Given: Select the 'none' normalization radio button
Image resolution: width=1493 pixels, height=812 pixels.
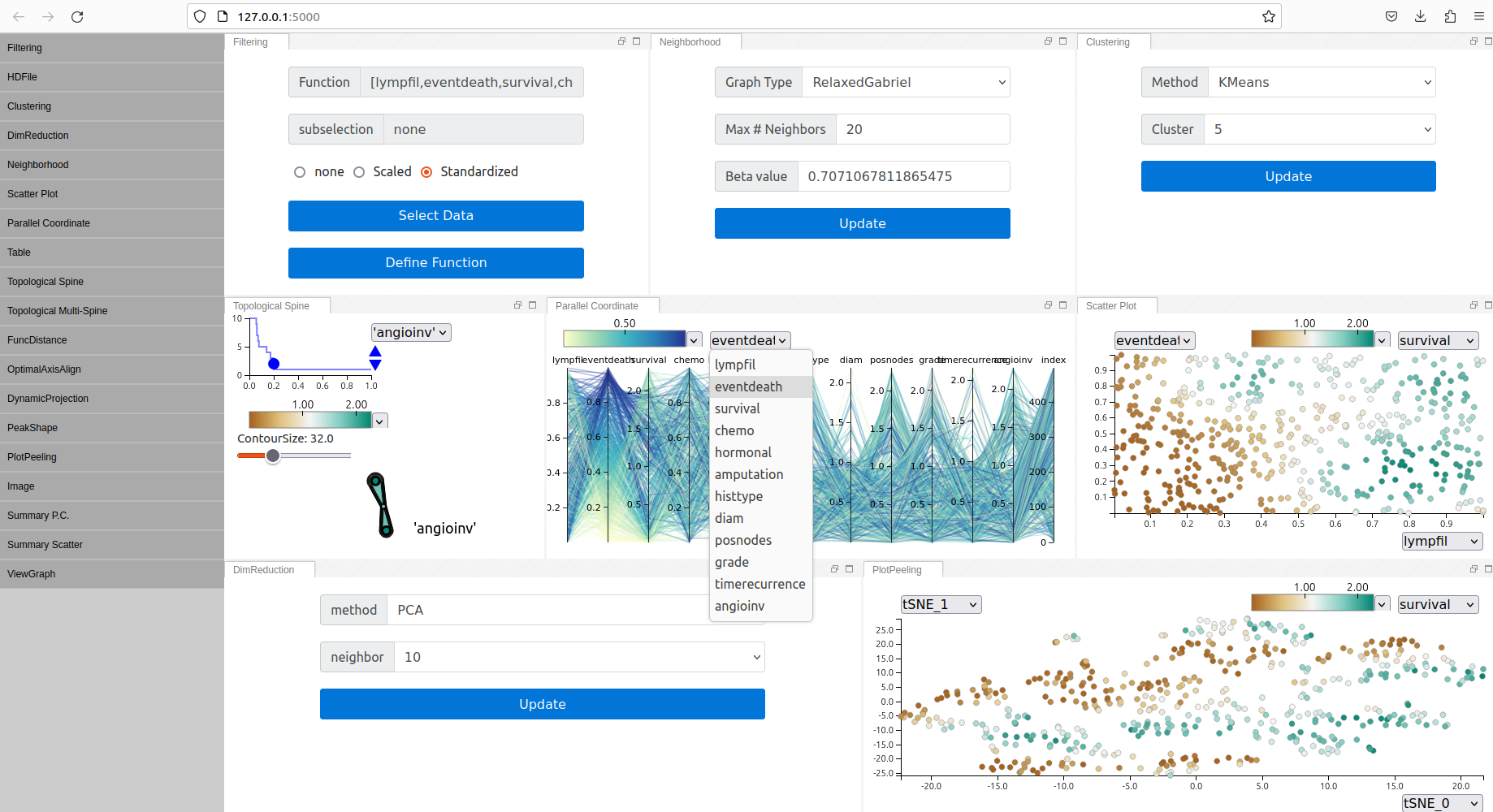Looking at the screenshot, I should (300, 172).
